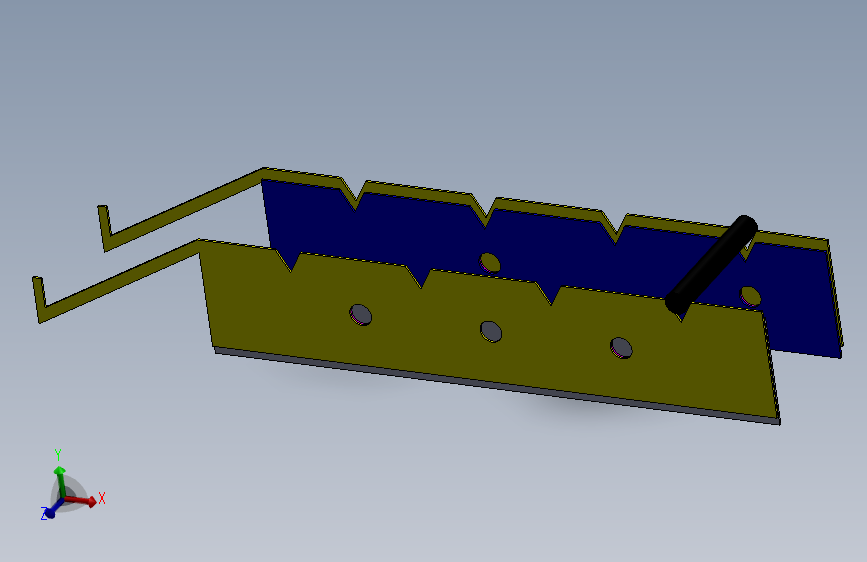Viewport: 867px width, 562px height.
Task: Pick the leftmost hole in the front plate
Action: (361, 315)
